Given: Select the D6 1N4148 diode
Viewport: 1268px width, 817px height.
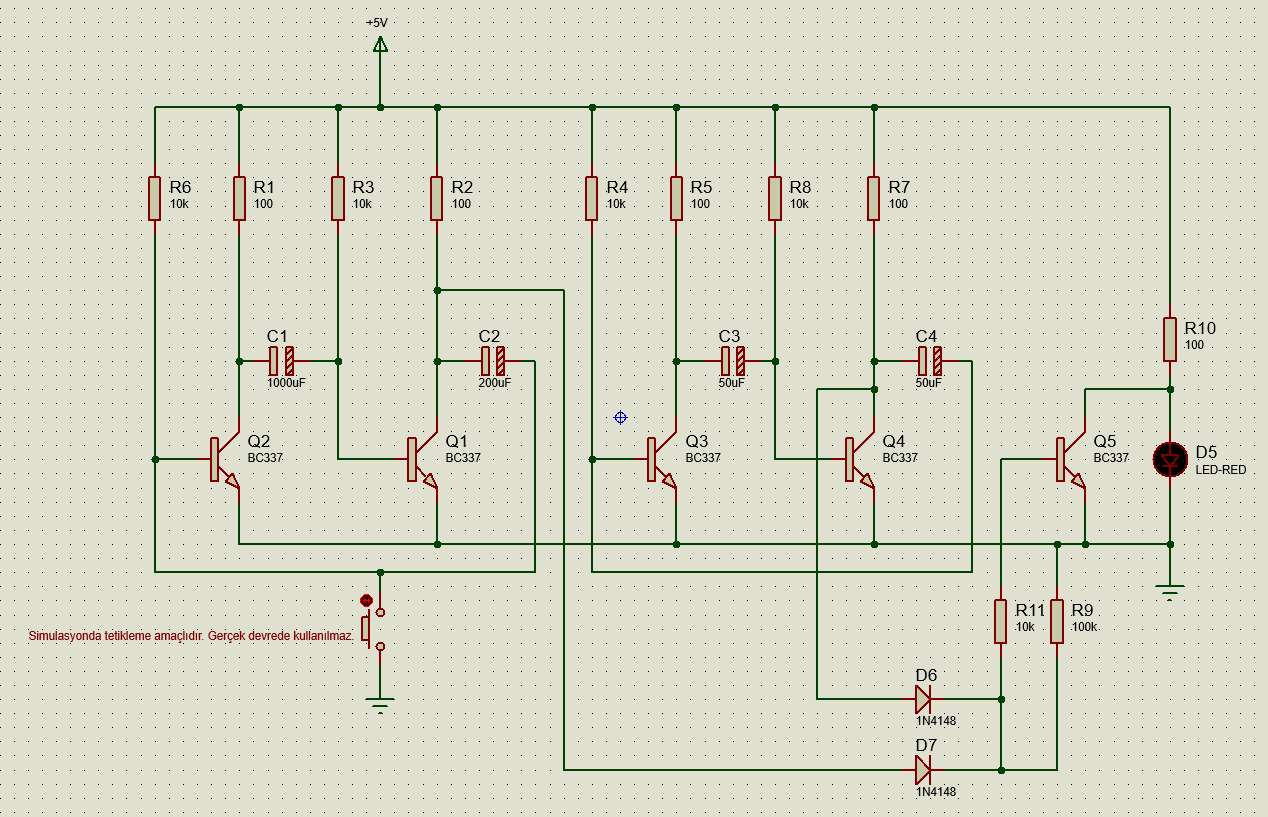Looking at the screenshot, I should pyautogui.click(x=923, y=699).
